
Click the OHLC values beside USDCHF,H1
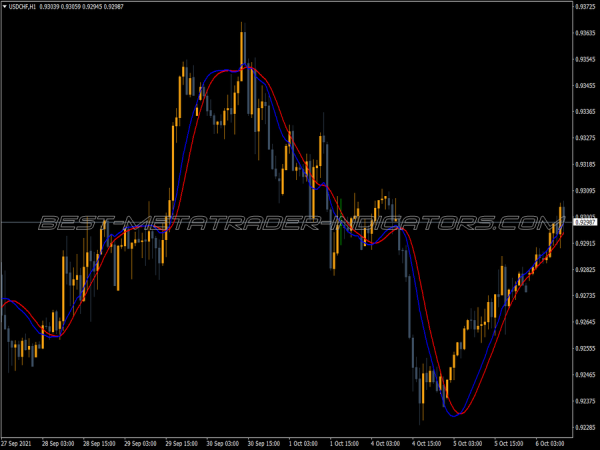pyautogui.click(x=82, y=7)
